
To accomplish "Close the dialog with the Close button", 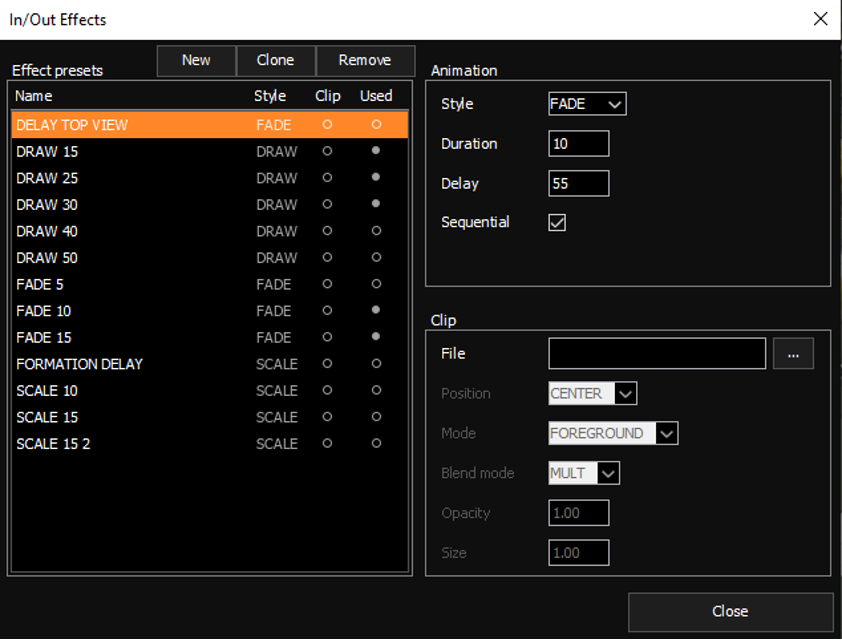I will pyautogui.click(x=730, y=612).
